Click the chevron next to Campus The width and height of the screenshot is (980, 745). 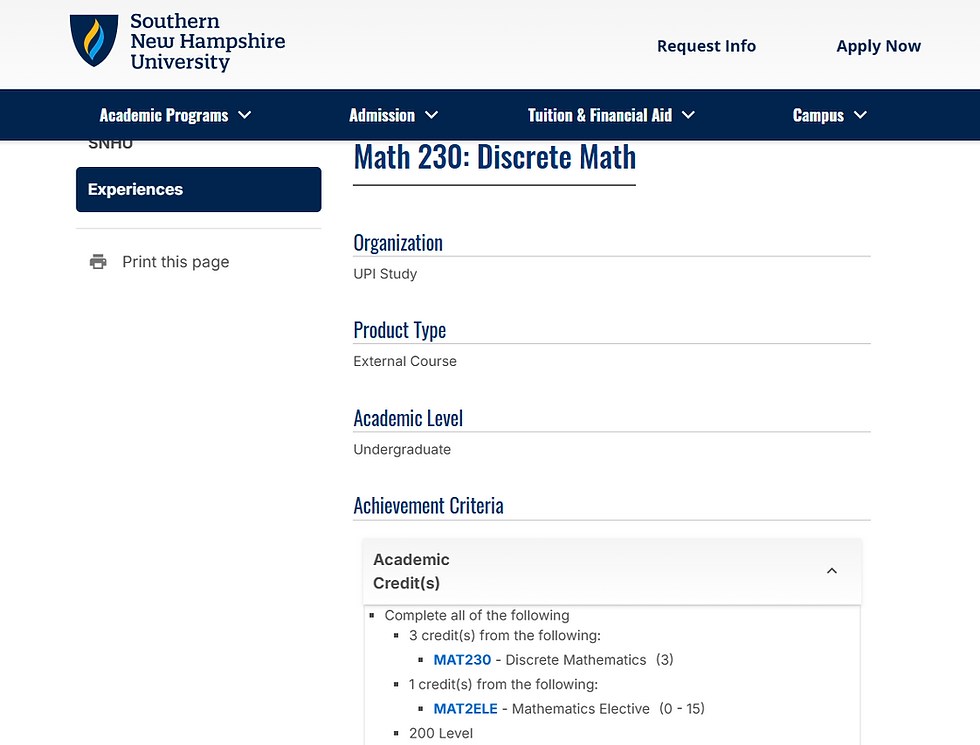point(862,115)
